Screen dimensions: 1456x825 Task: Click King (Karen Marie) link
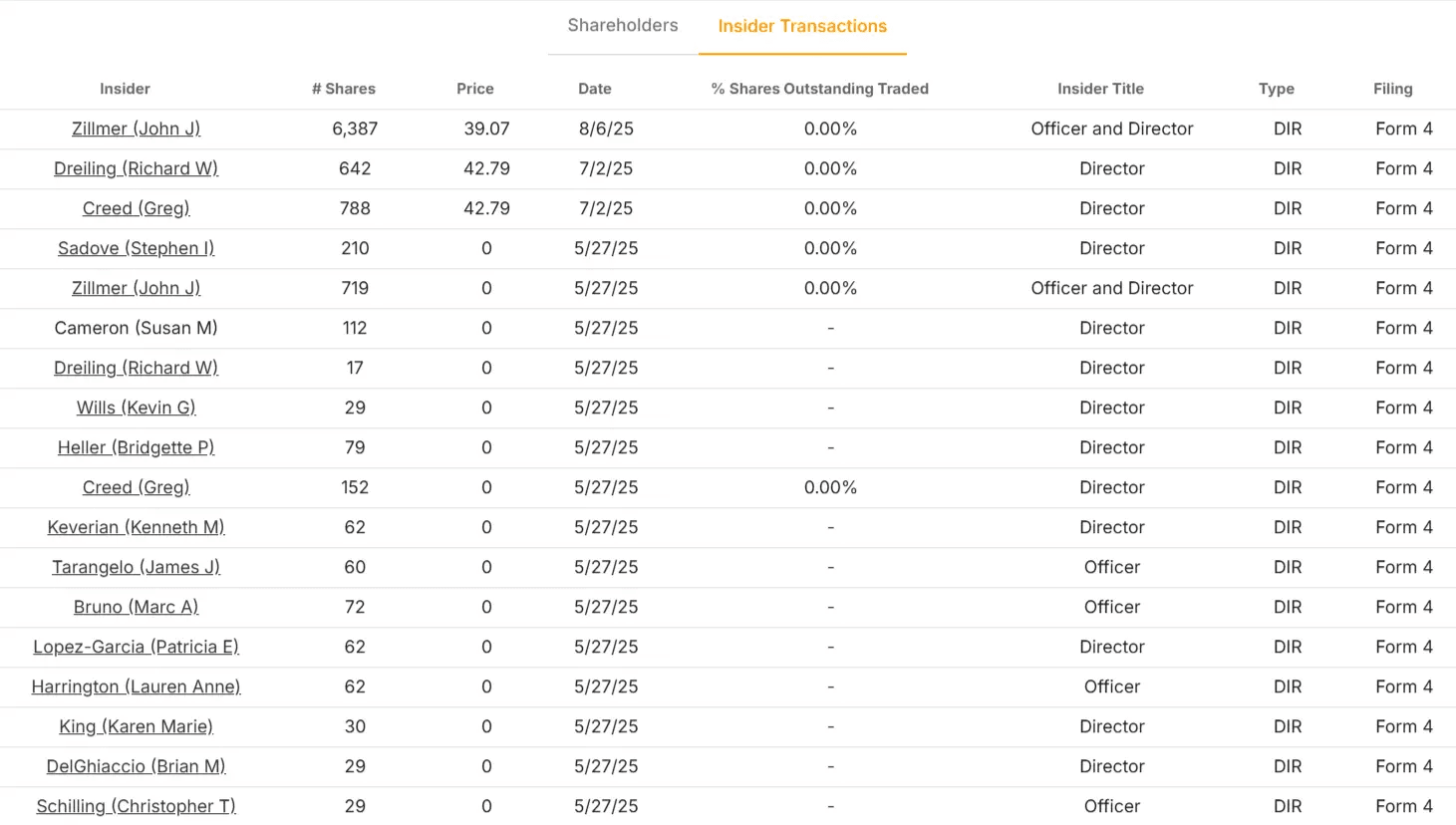pos(136,726)
